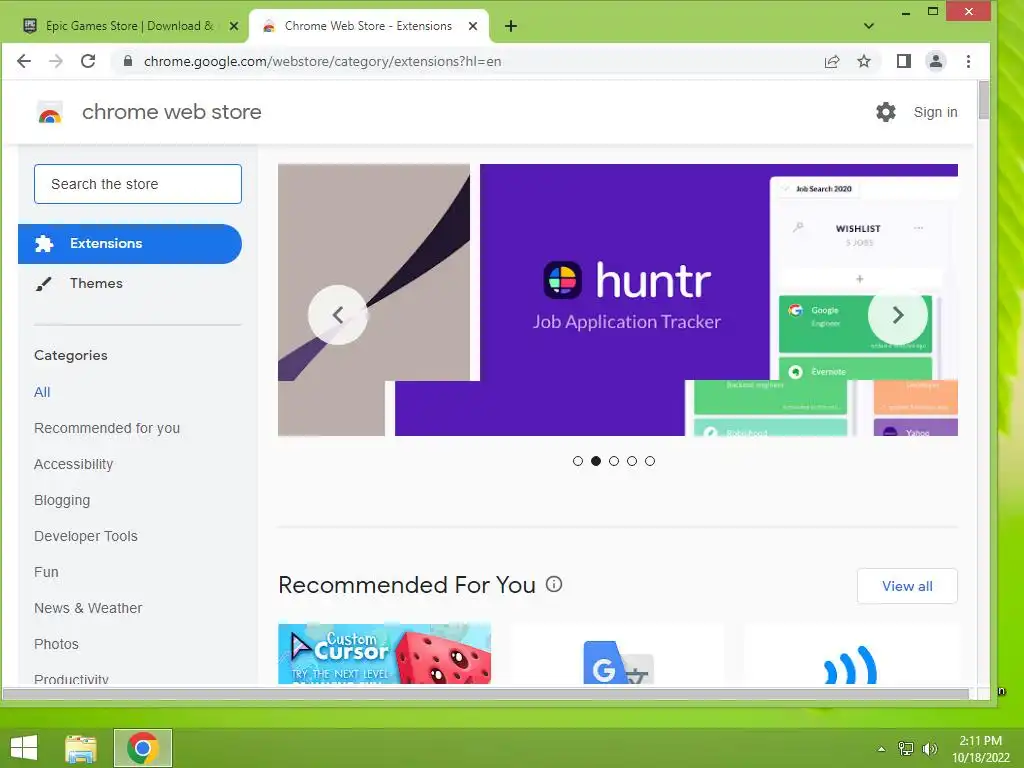
Task: Choose Recommended for you category
Action: 107,428
